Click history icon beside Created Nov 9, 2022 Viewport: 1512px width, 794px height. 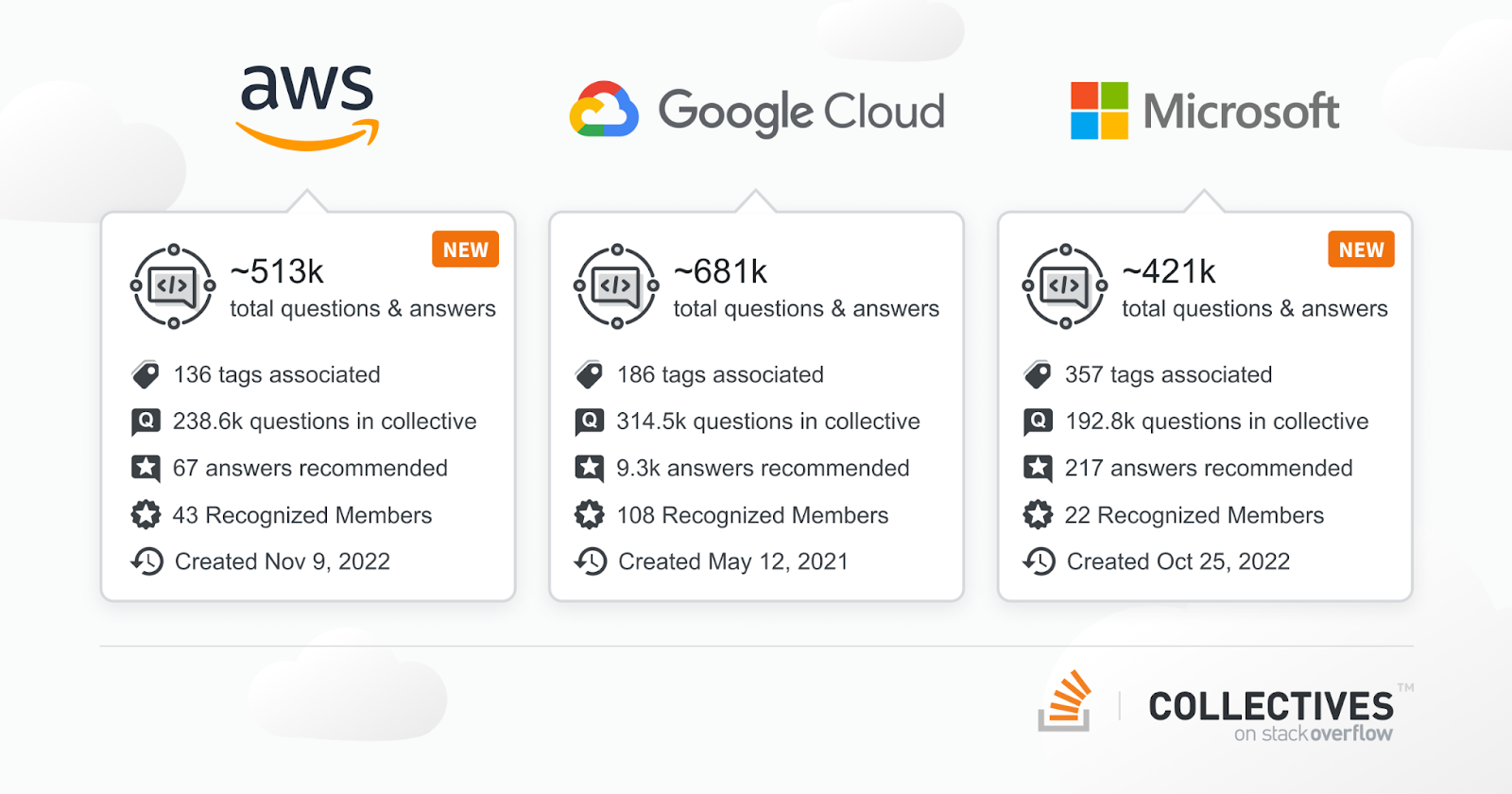(146, 561)
